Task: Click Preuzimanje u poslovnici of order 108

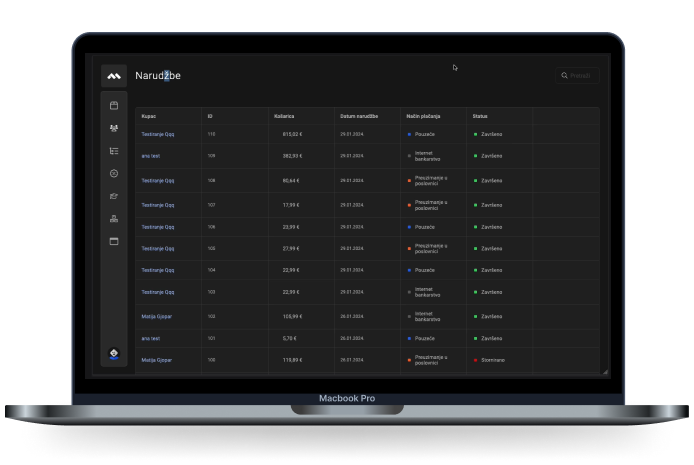Action: 431,181
